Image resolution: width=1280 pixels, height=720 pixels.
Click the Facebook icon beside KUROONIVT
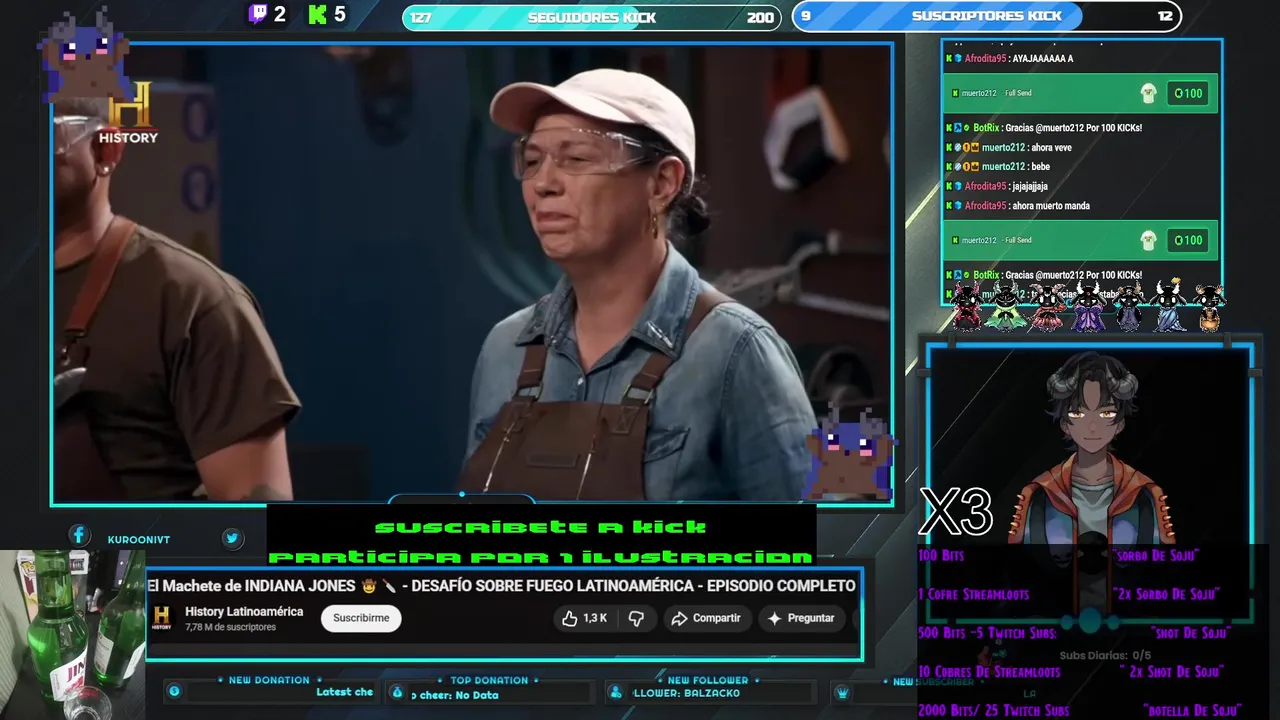79,536
